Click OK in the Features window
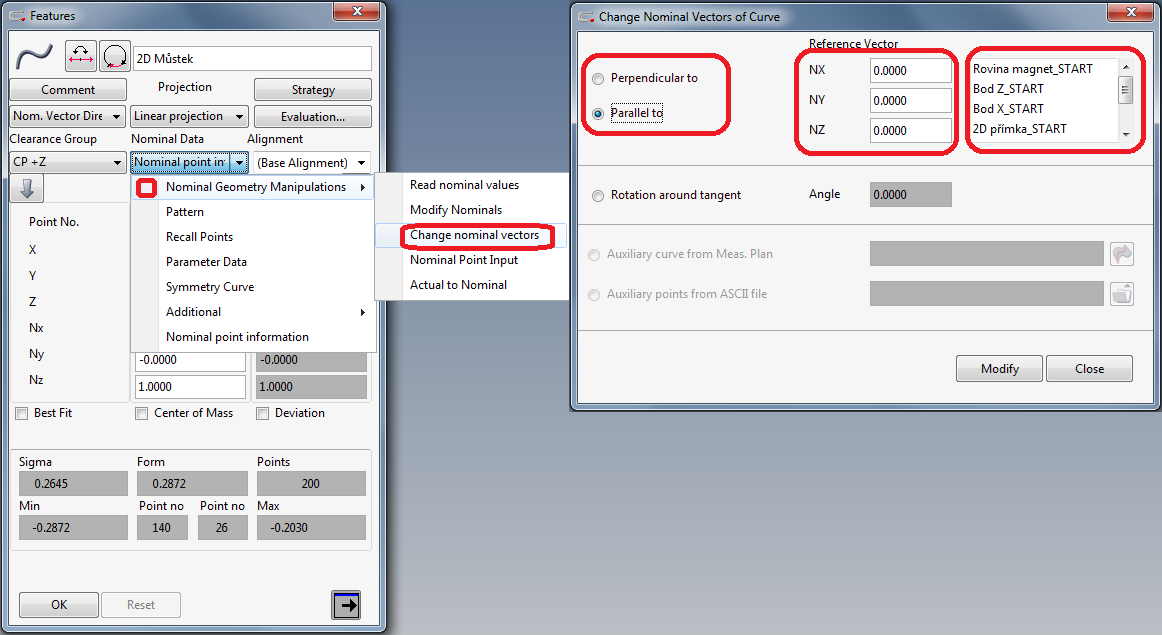1162x635 pixels. [x=59, y=605]
